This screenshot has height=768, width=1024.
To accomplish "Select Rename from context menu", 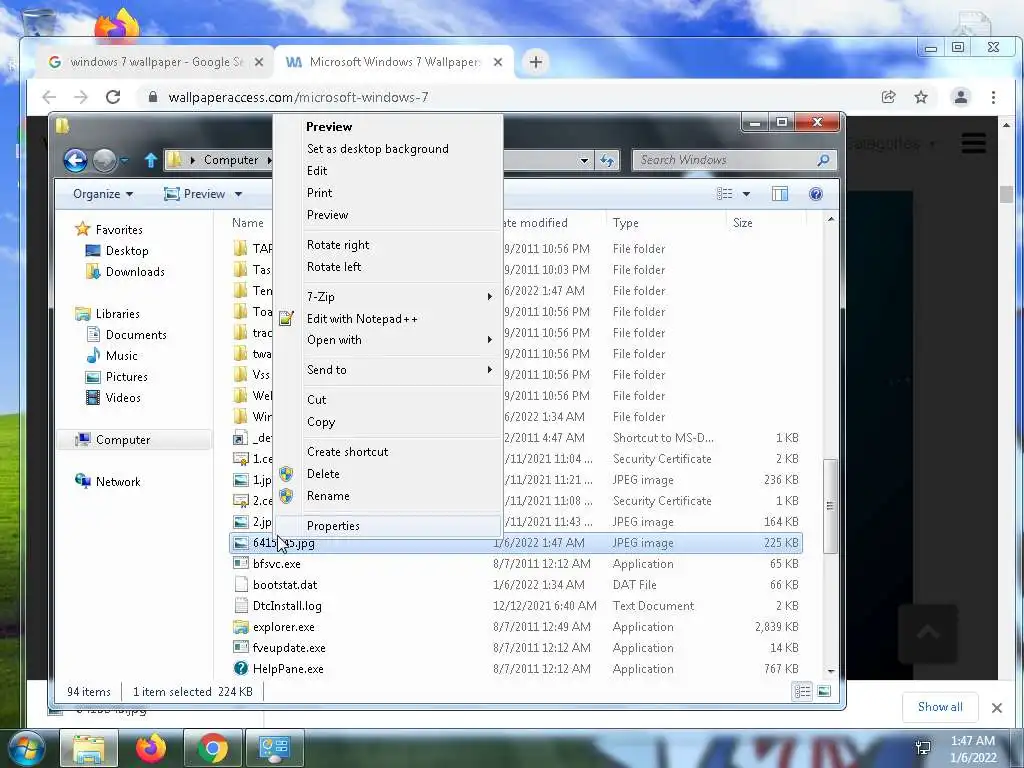I will [389, 496].
